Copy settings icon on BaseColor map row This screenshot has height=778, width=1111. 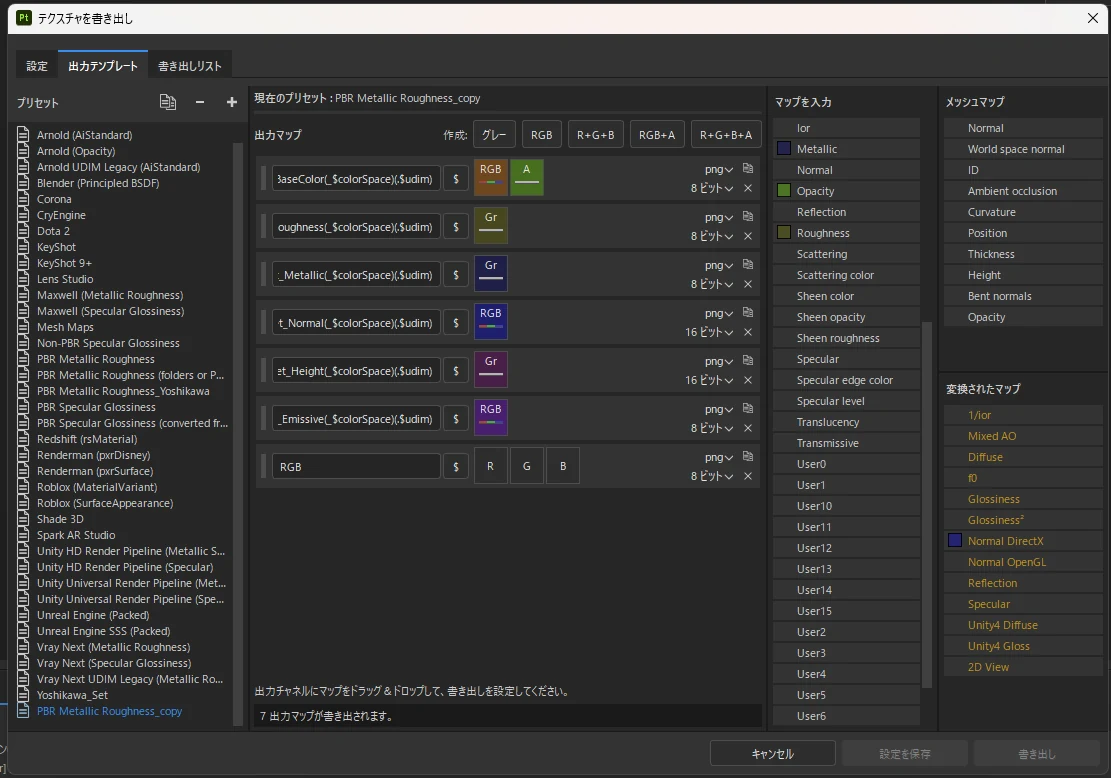click(748, 169)
